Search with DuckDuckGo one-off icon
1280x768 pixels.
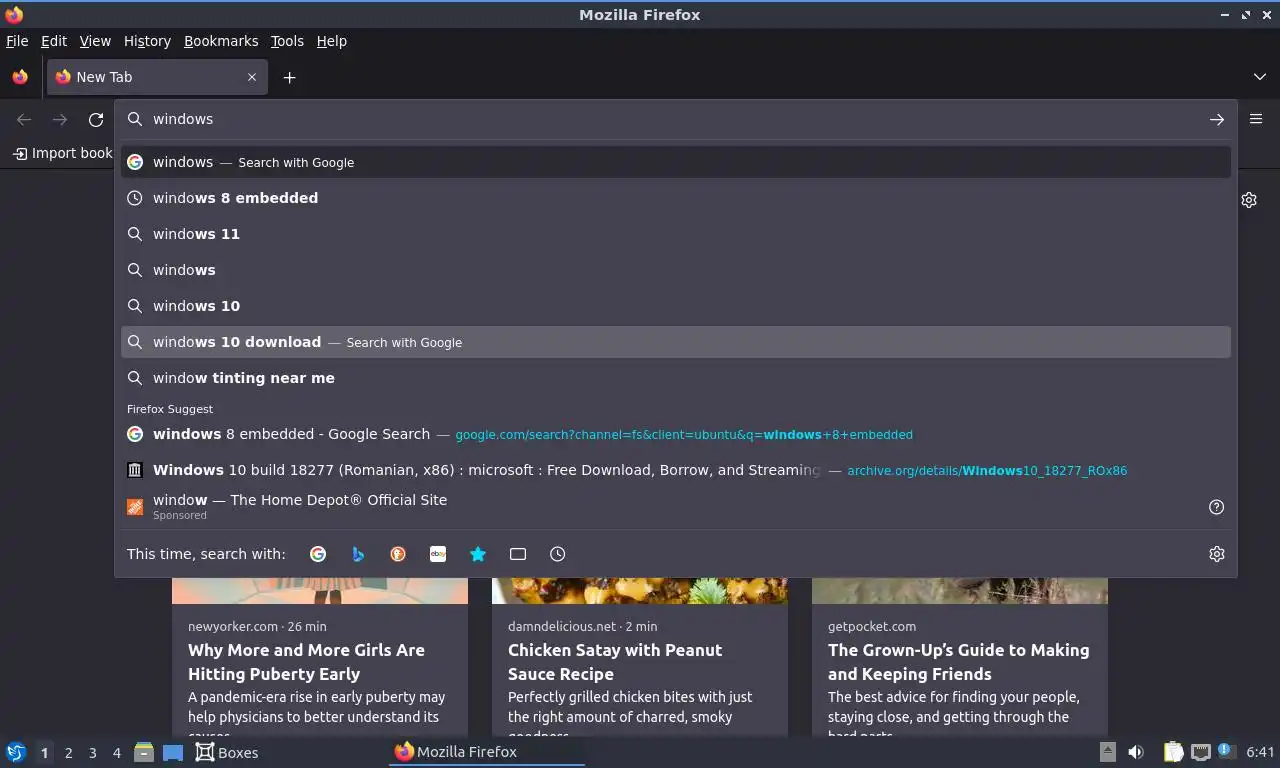click(x=398, y=554)
